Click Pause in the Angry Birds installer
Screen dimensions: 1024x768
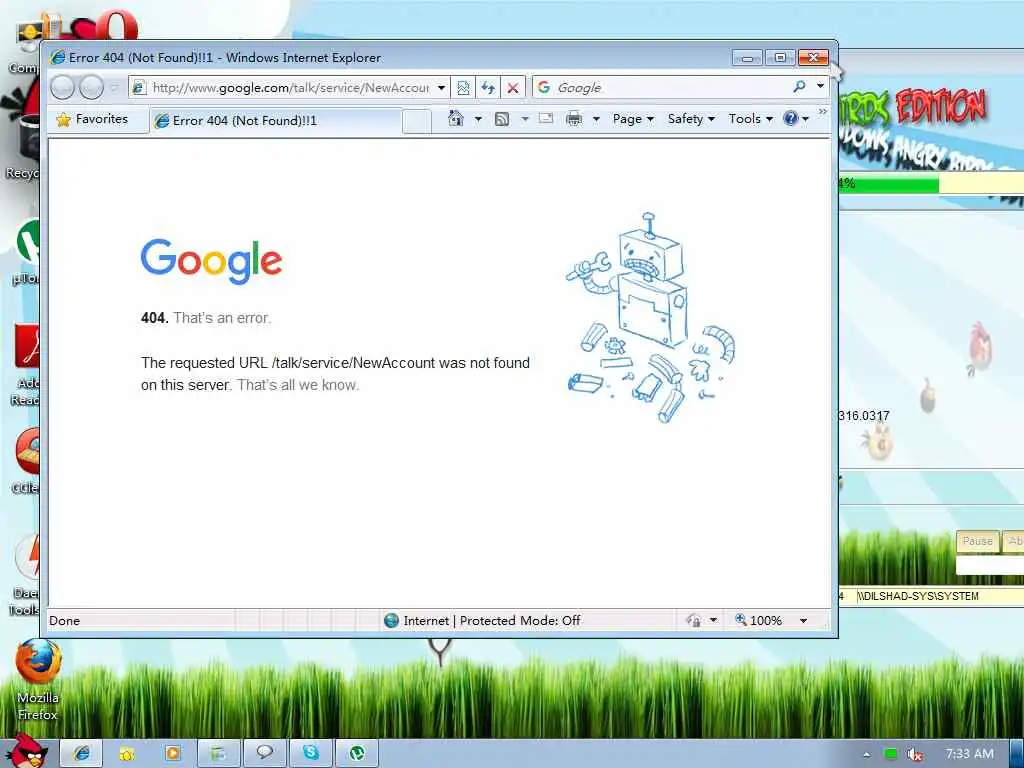[977, 541]
